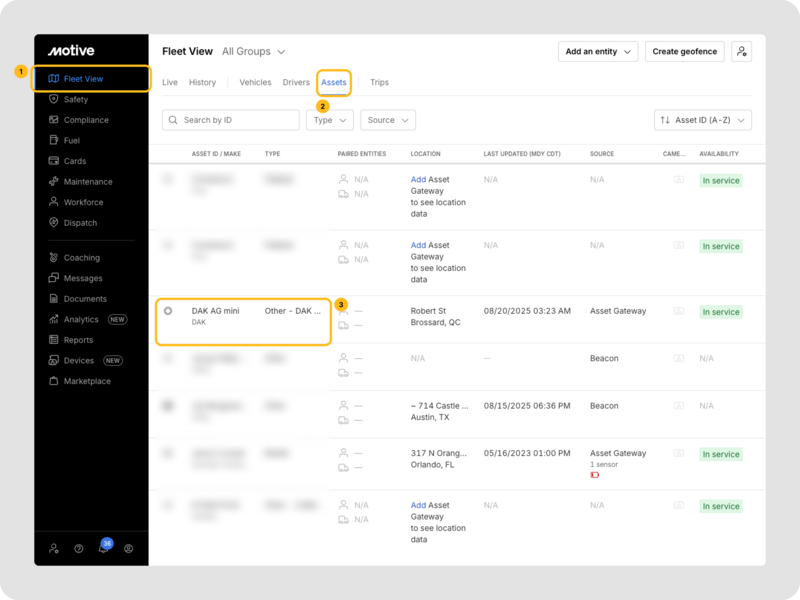Click the Add an entity button

tap(598, 51)
